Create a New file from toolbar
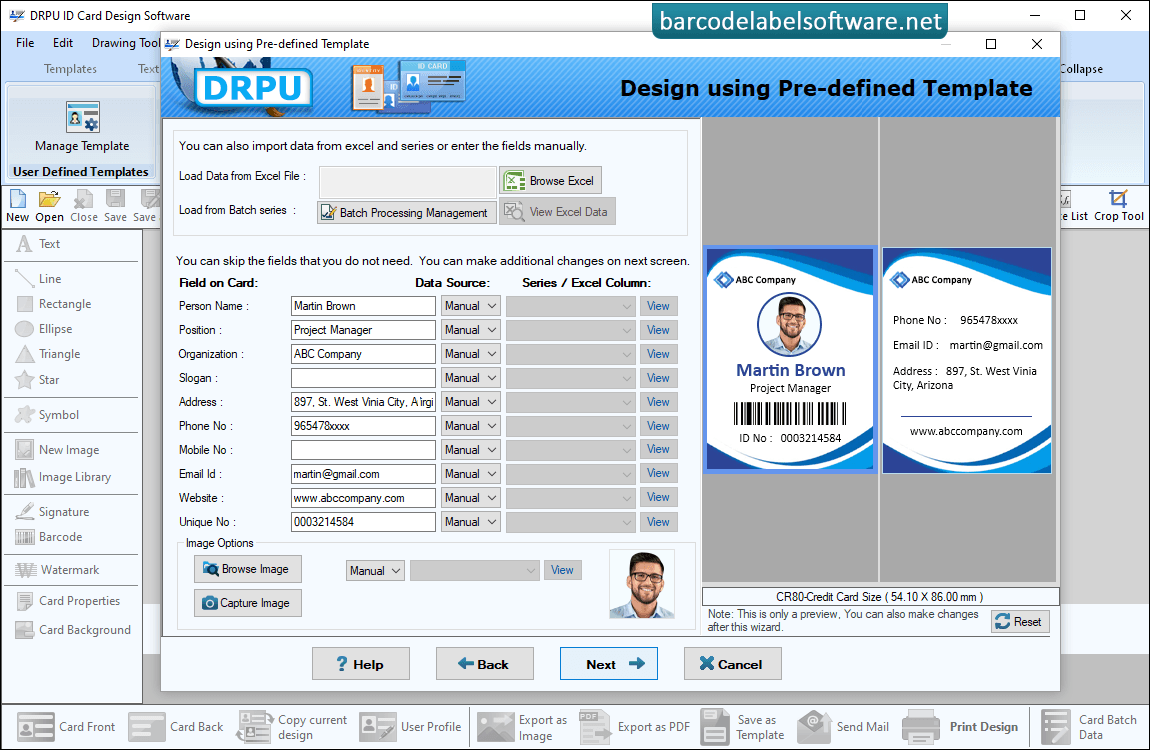Viewport: 1150px width, 750px height. click(18, 206)
